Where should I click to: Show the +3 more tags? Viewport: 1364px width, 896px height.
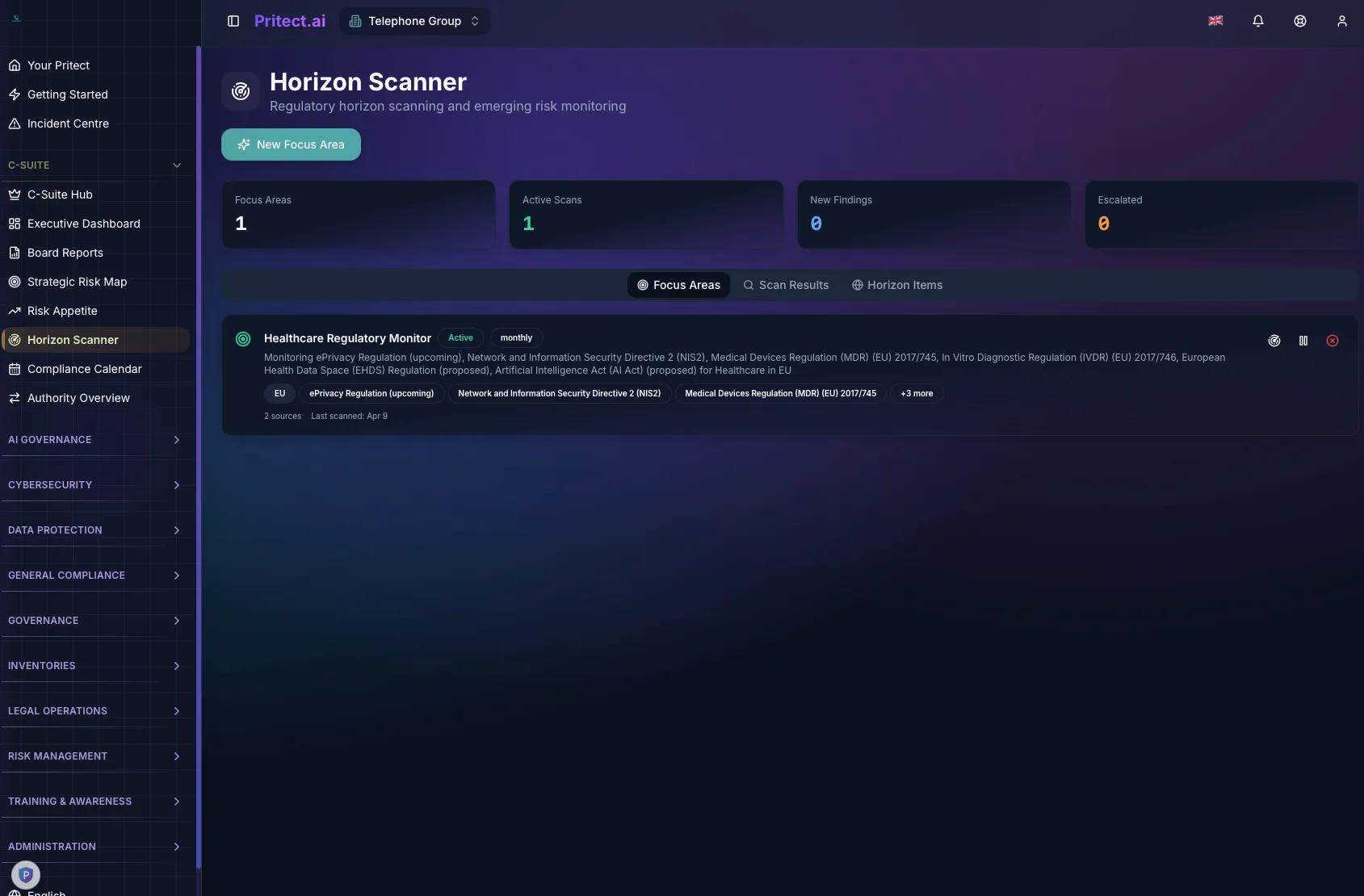tap(917, 394)
